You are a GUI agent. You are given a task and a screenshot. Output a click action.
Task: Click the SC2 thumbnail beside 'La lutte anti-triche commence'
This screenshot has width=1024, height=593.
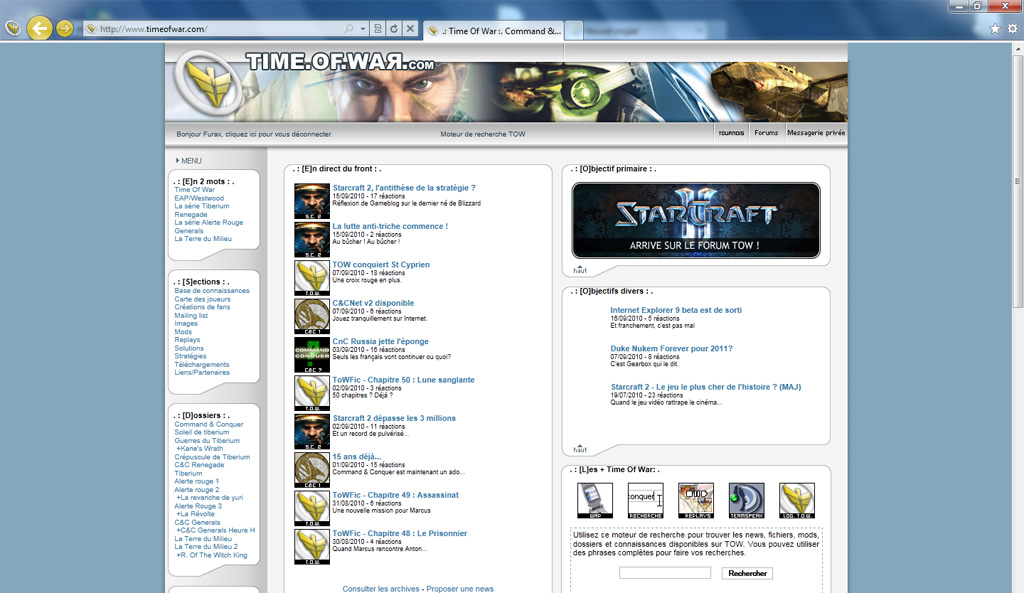pos(312,240)
